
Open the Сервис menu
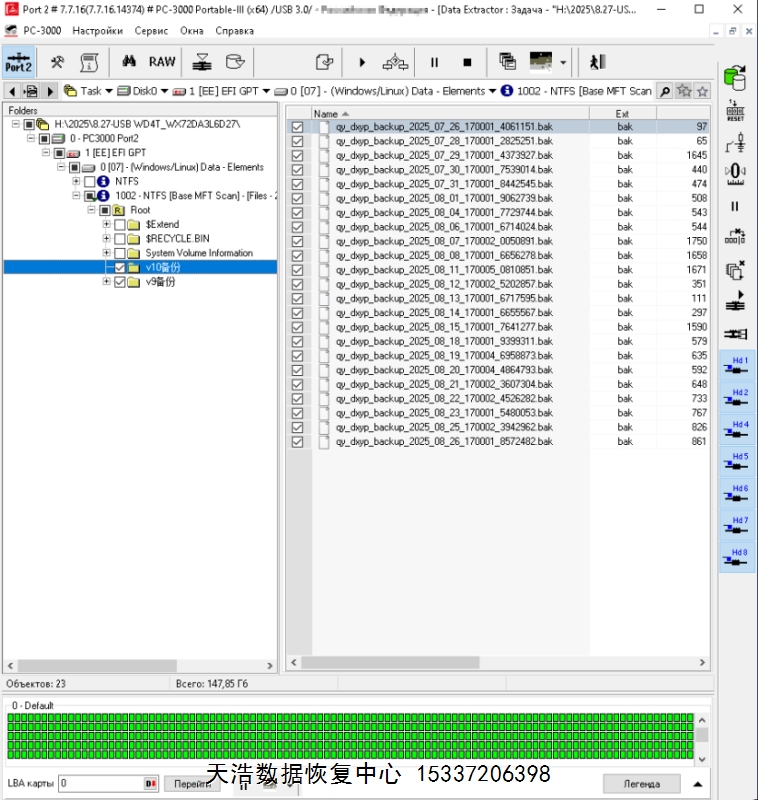[151, 31]
